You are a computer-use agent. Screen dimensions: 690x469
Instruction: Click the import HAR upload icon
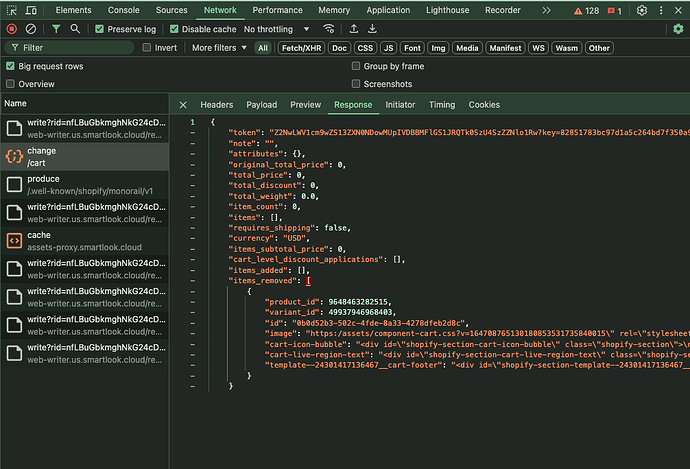354,29
